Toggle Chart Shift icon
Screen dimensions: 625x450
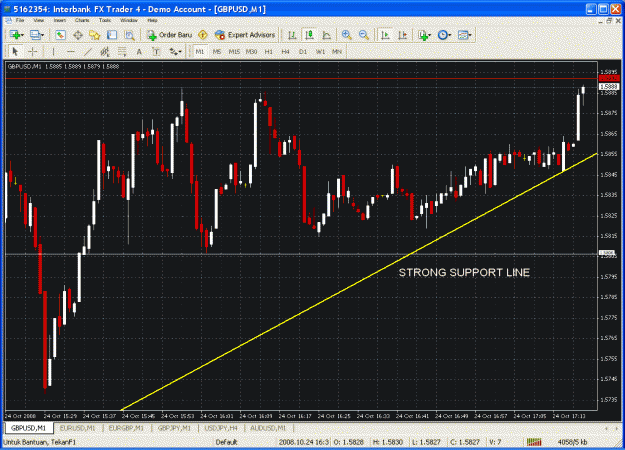pos(403,35)
